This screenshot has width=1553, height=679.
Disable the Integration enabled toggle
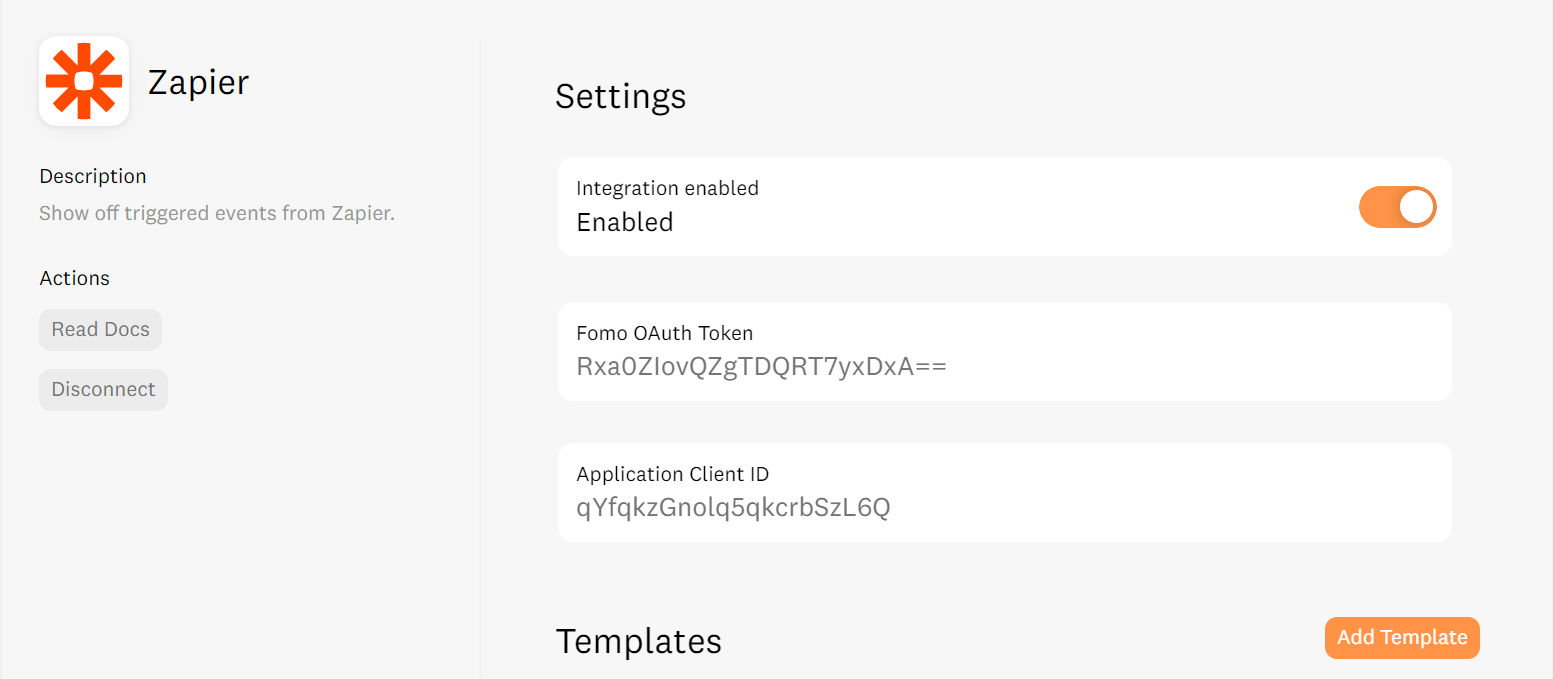pyautogui.click(x=1397, y=207)
